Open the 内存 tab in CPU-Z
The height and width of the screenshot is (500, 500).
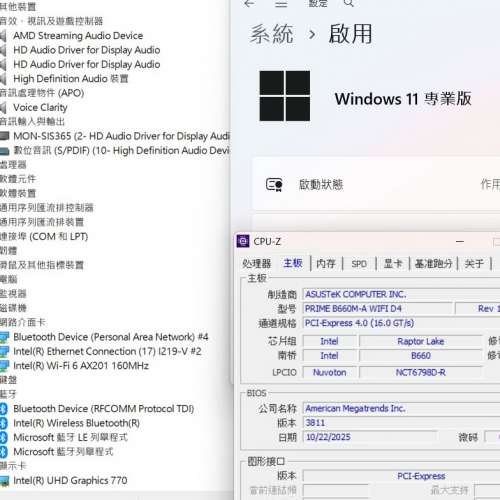(x=326, y=264)
